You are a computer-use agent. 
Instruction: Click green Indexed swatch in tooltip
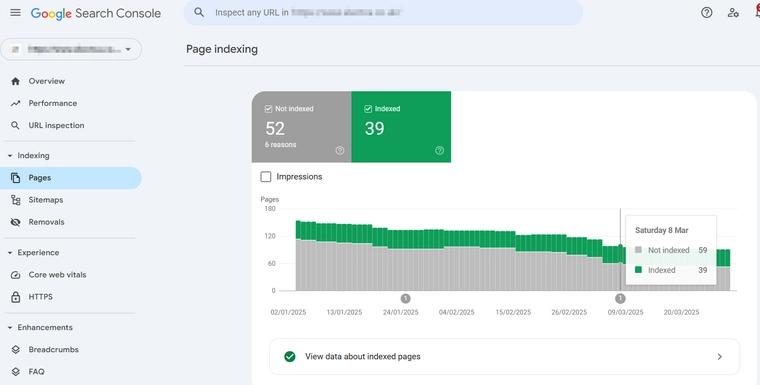(x=638, y=270)
